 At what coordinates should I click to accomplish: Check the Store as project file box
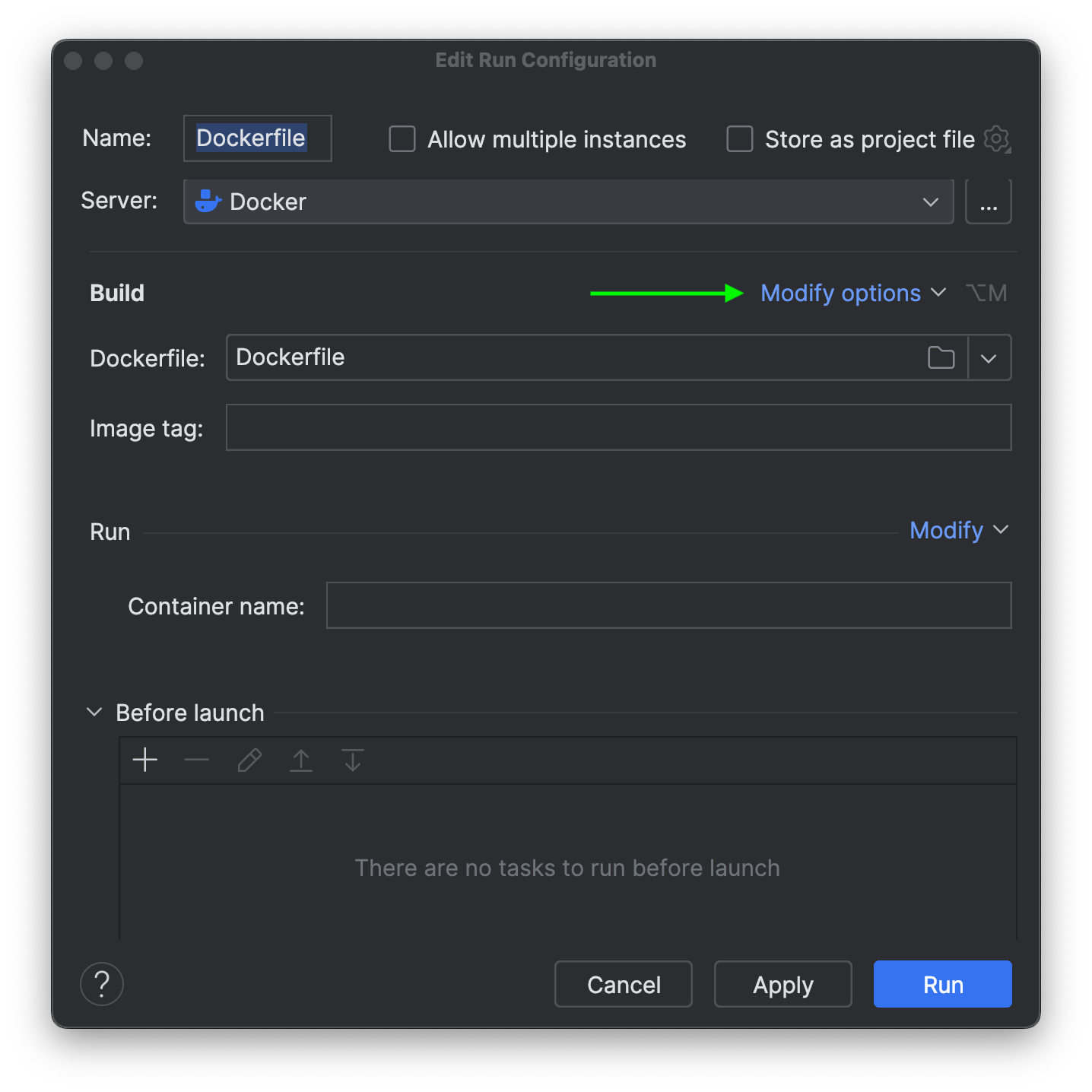point(740,139)
